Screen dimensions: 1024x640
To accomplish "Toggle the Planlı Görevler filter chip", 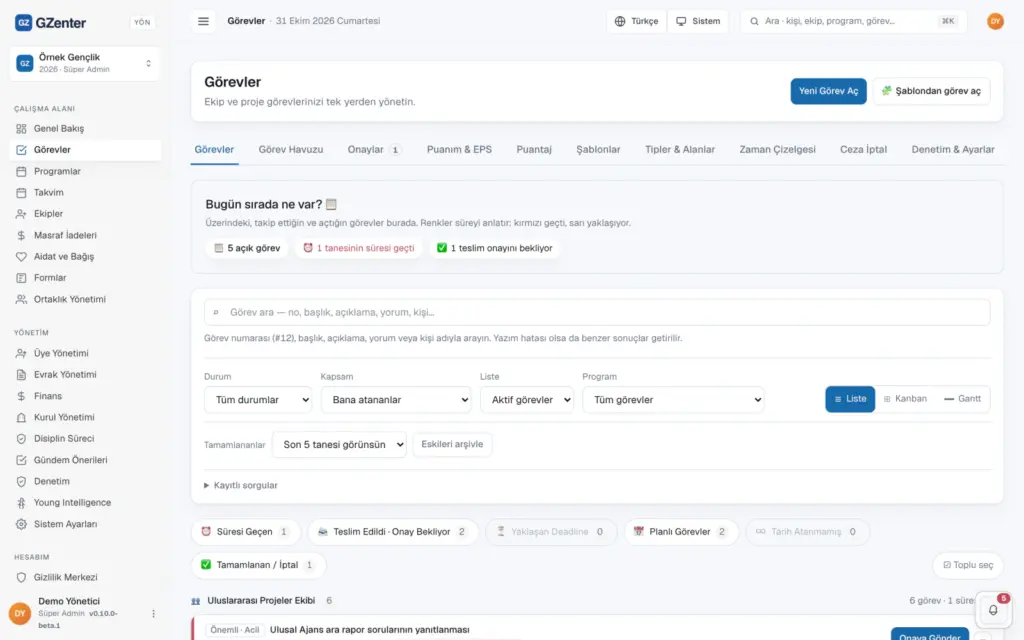I will pos(680,532).
